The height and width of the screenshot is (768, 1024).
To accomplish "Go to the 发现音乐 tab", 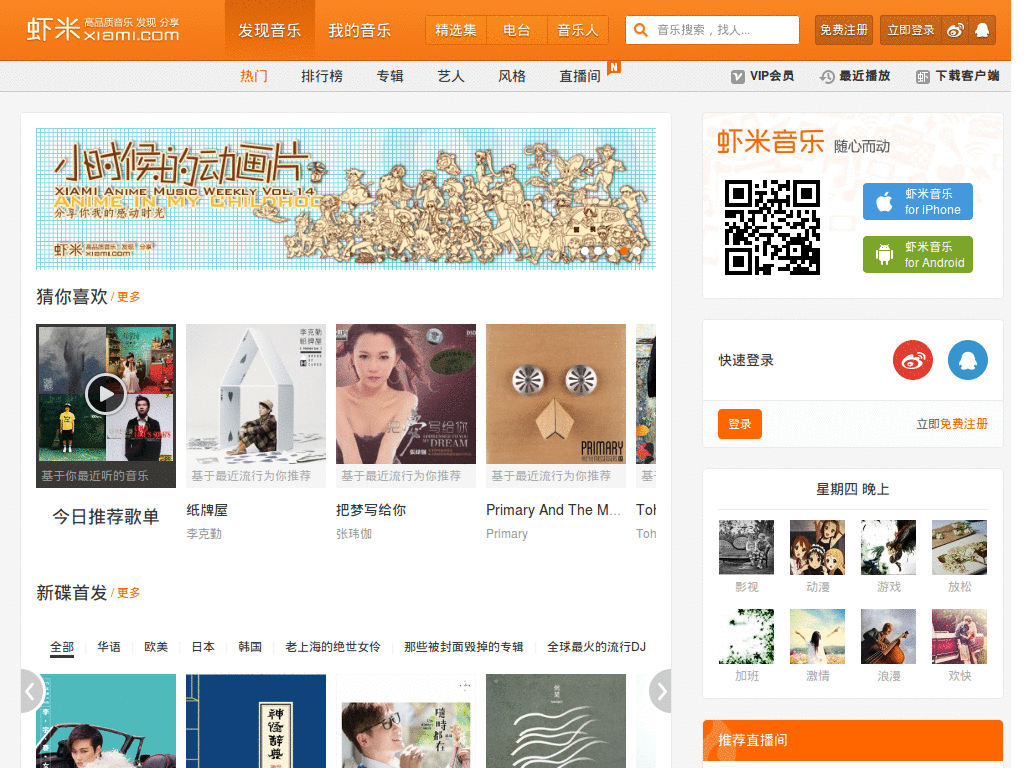I will point(270,31).
